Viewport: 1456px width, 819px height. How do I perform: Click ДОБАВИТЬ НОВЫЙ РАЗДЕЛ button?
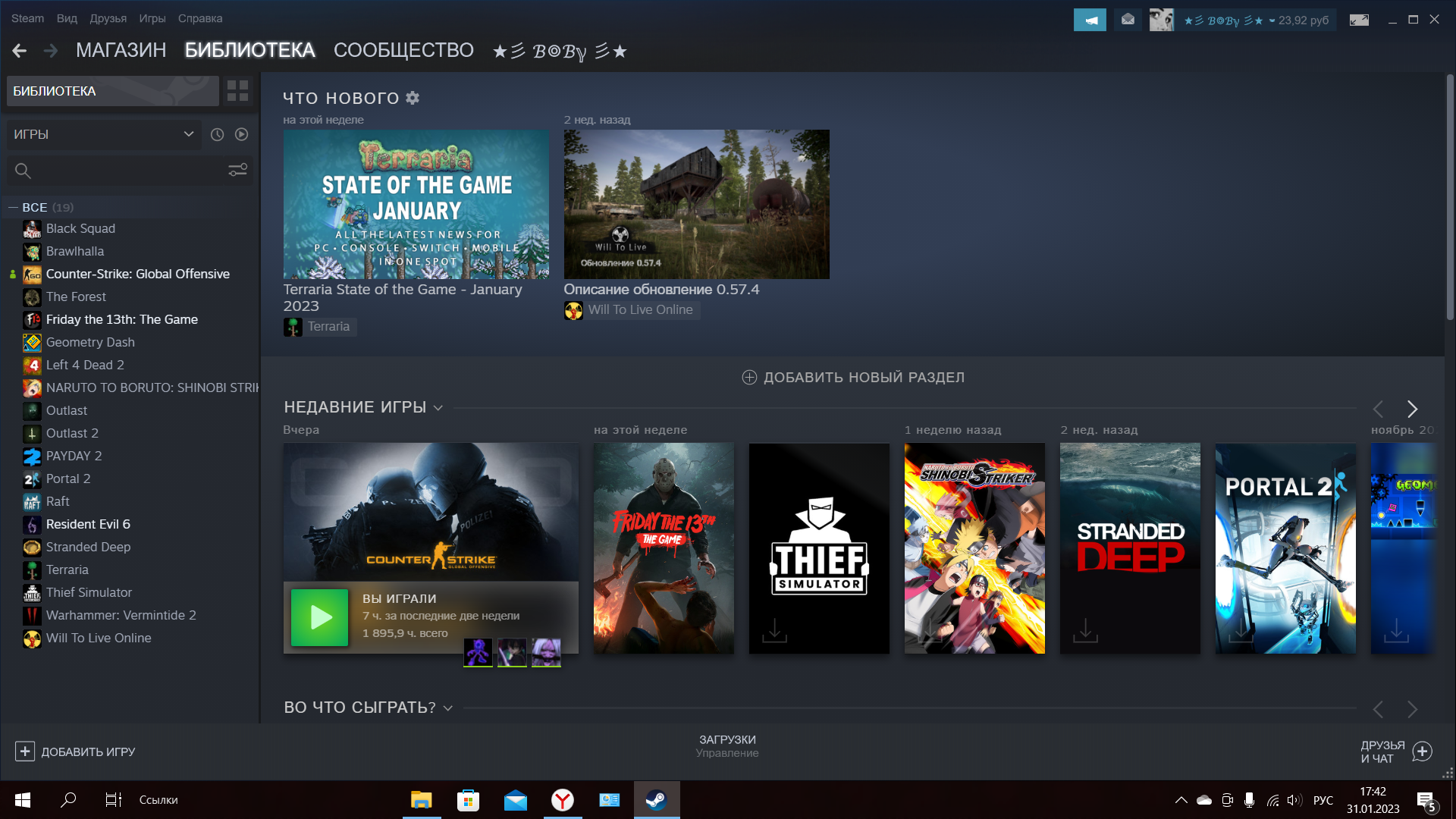(853, 378)
